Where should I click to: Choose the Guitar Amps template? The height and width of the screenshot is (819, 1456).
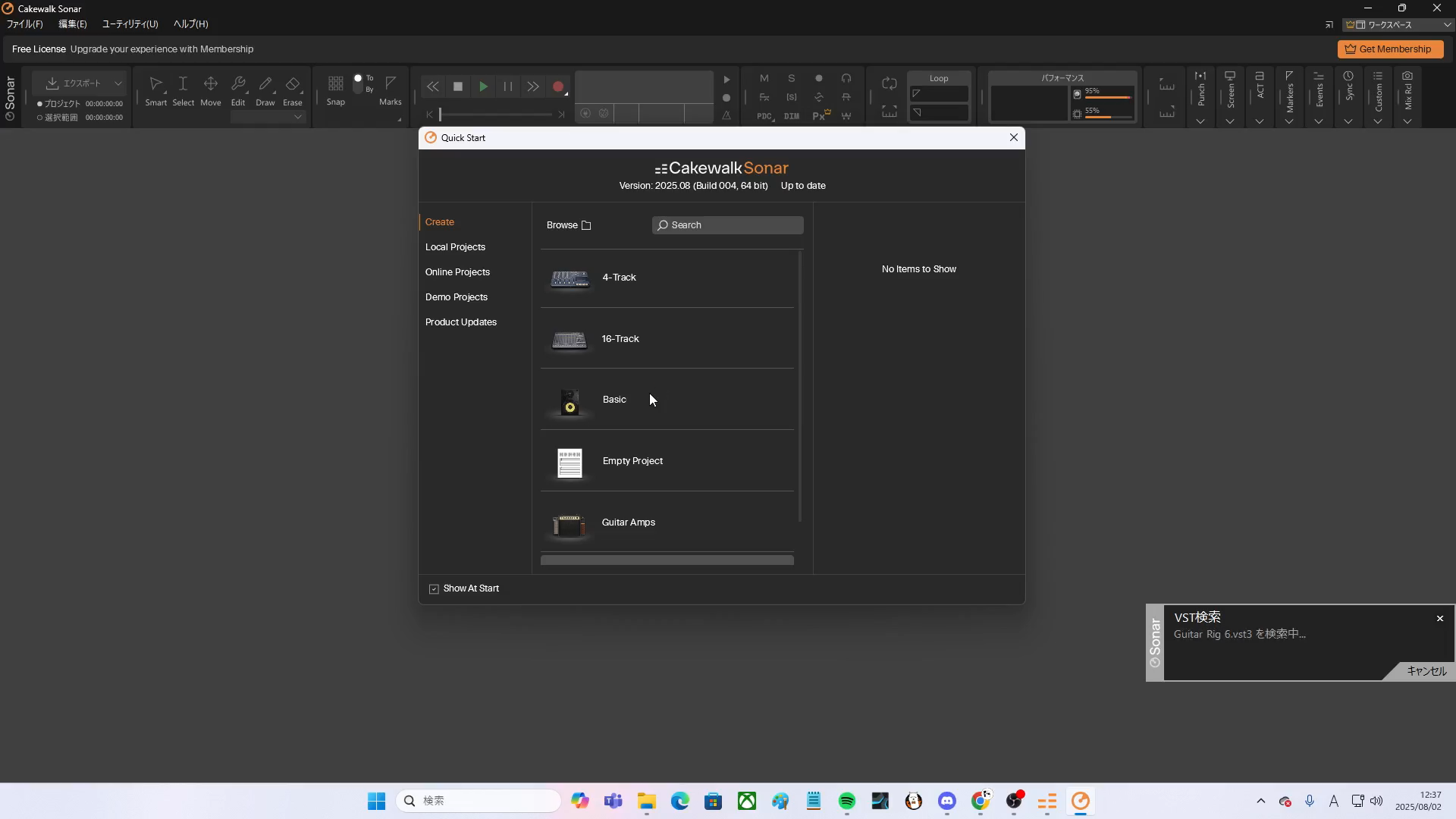tap(667, 522)
